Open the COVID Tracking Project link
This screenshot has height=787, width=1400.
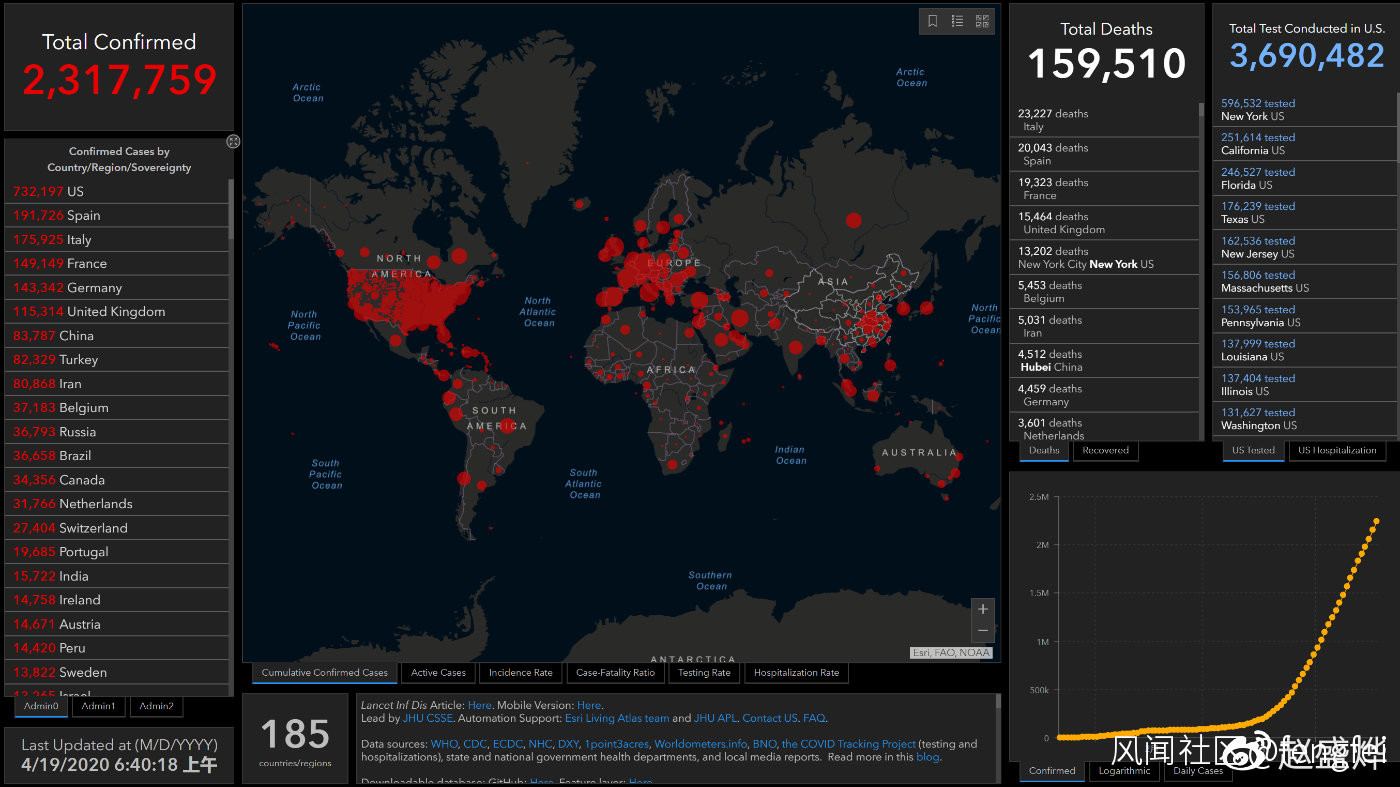pyautogui.click(x=848, y=744)
